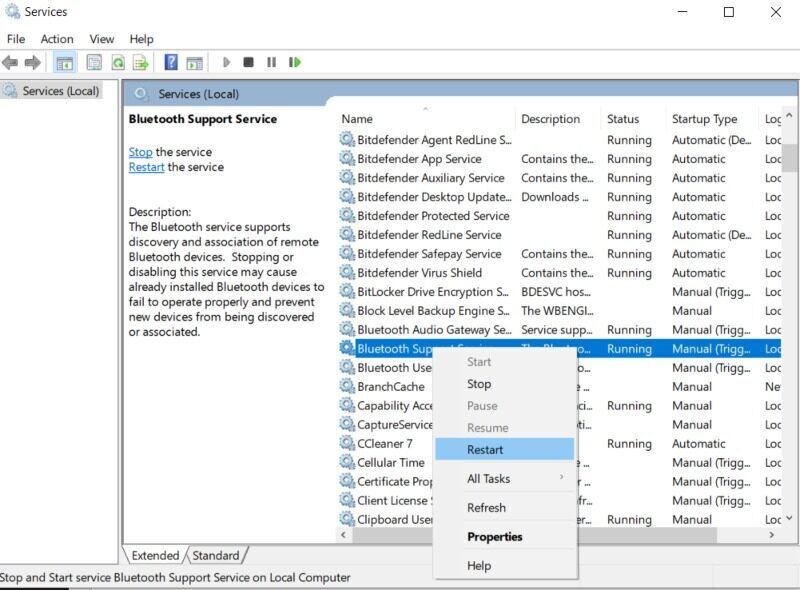Click the gear icon of Clipboard User service

347,519
